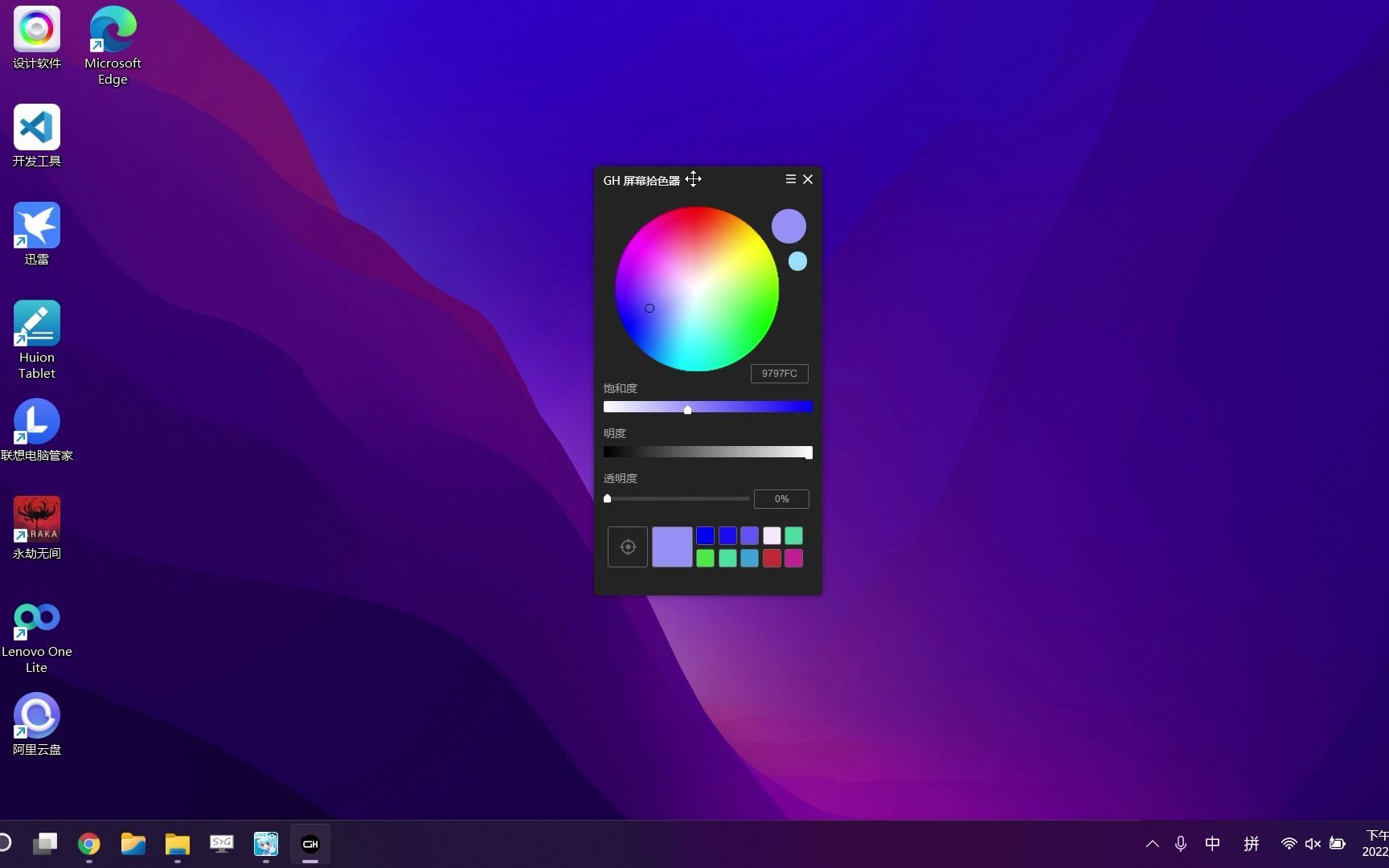The height and width of the screenshot is (868, 1389).
Task: Click the brightness slider handle
Action: pos(809,454)
